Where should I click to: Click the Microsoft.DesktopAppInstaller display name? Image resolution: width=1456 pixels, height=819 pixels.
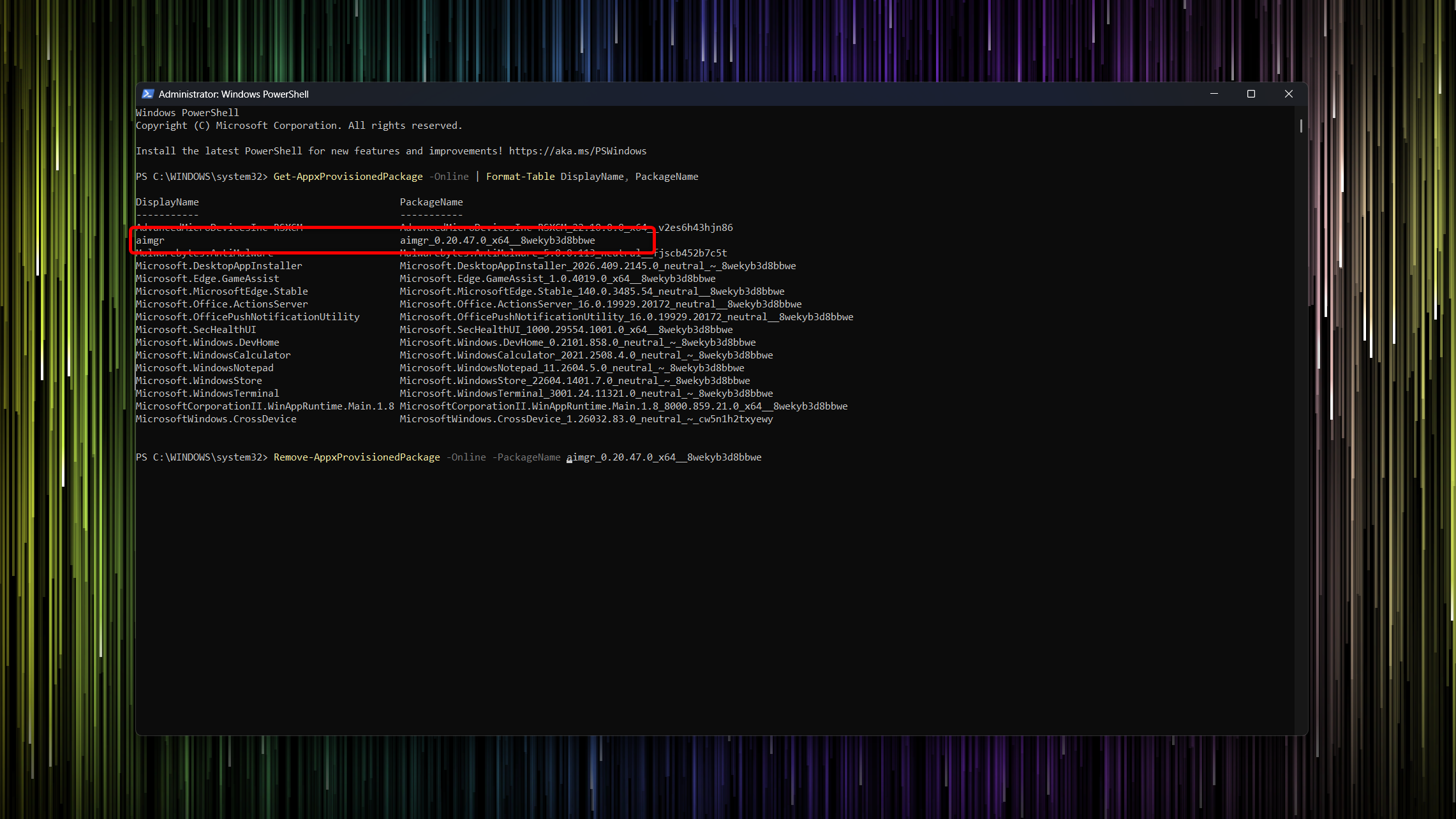(x=219, y=266)
